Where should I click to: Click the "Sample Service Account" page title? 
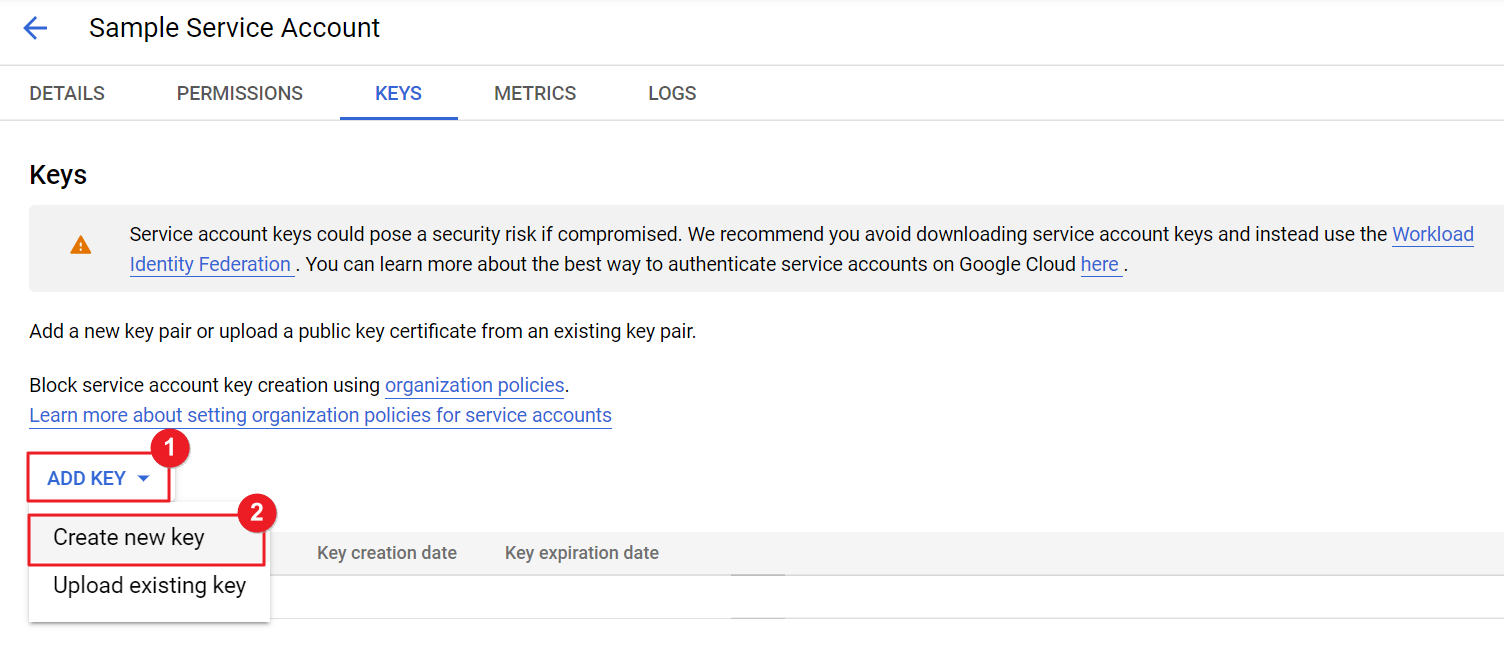point(234,28)
